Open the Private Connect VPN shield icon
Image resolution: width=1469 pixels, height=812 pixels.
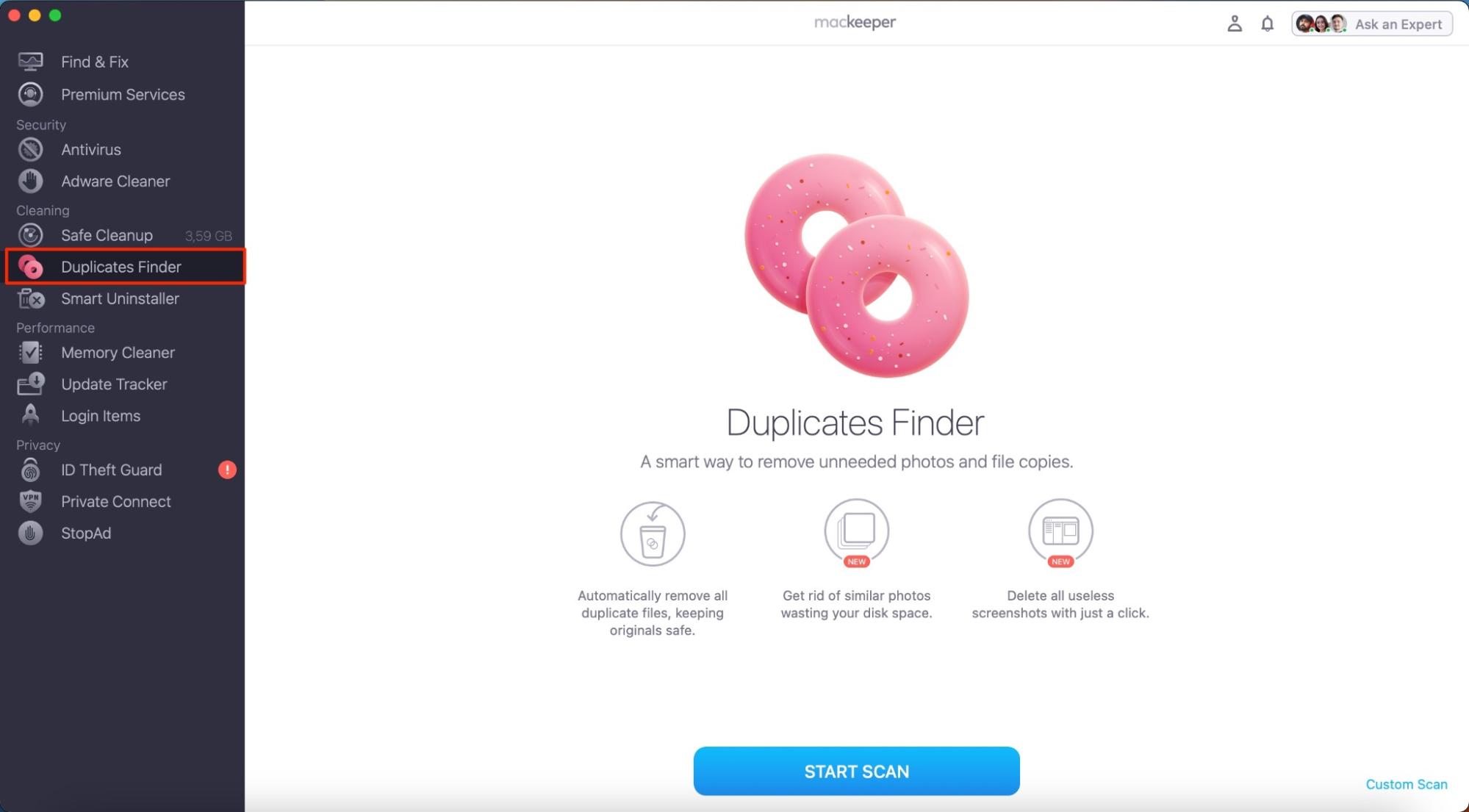(30, 501)
